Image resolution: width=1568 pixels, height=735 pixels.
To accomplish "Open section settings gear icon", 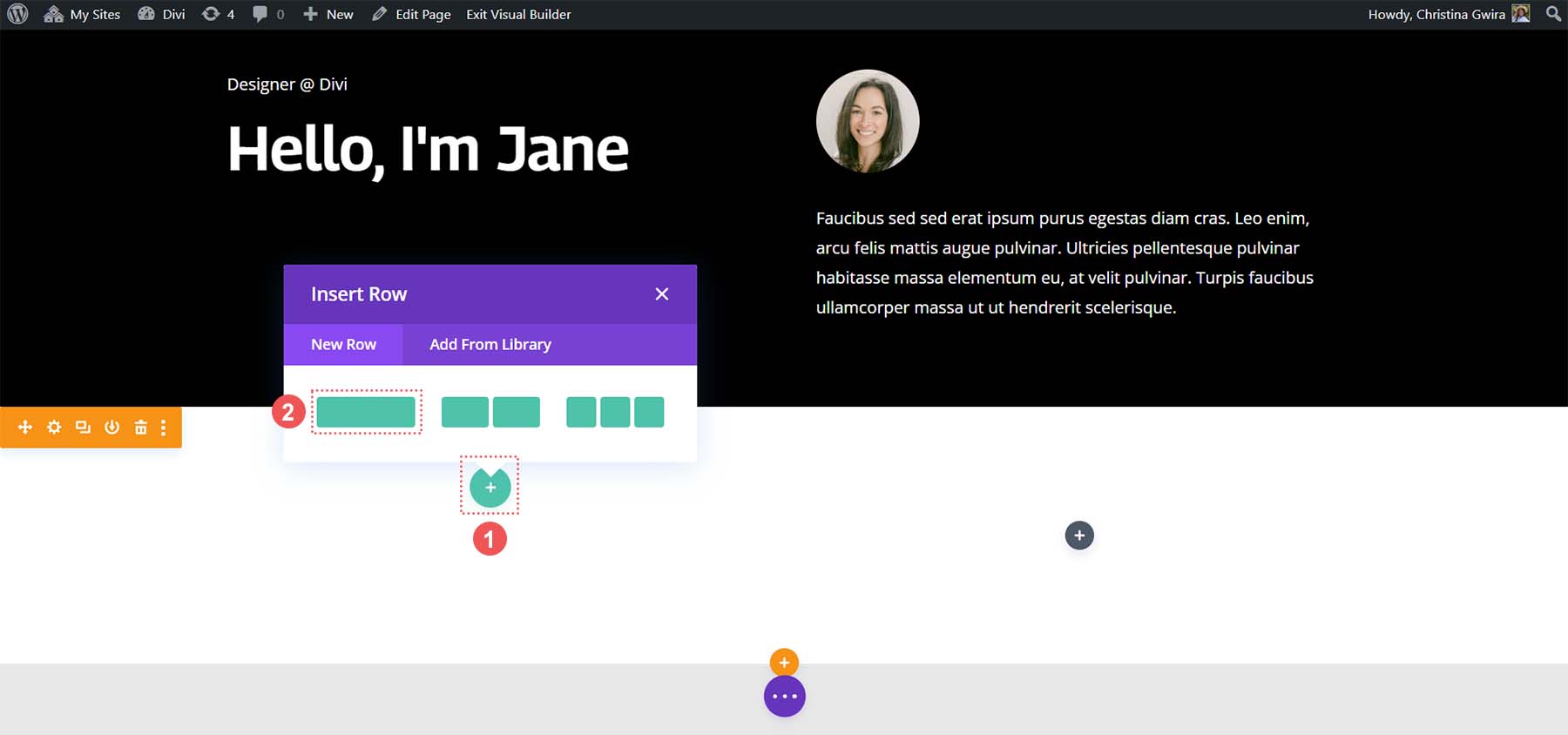I will click(54, 428).
